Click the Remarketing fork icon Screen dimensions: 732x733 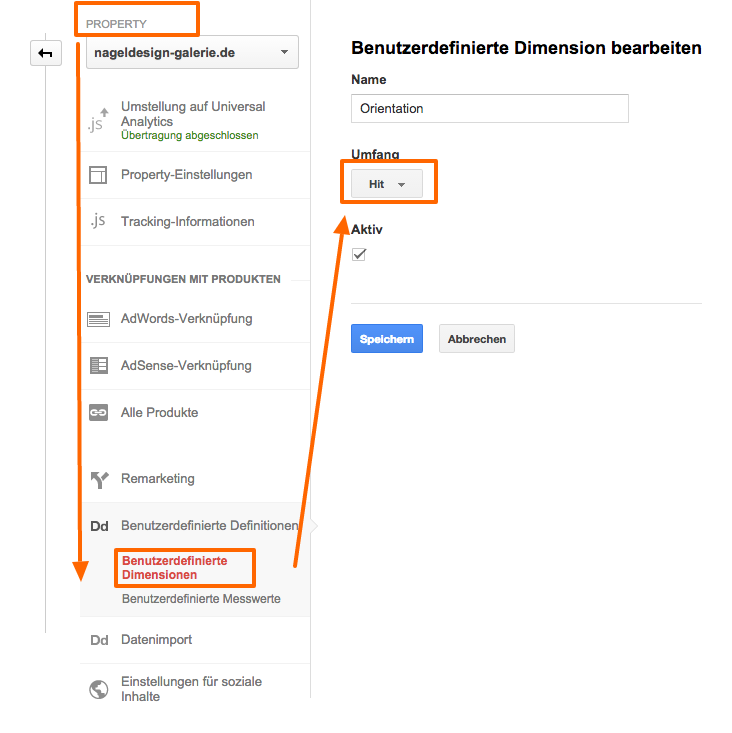98,479
